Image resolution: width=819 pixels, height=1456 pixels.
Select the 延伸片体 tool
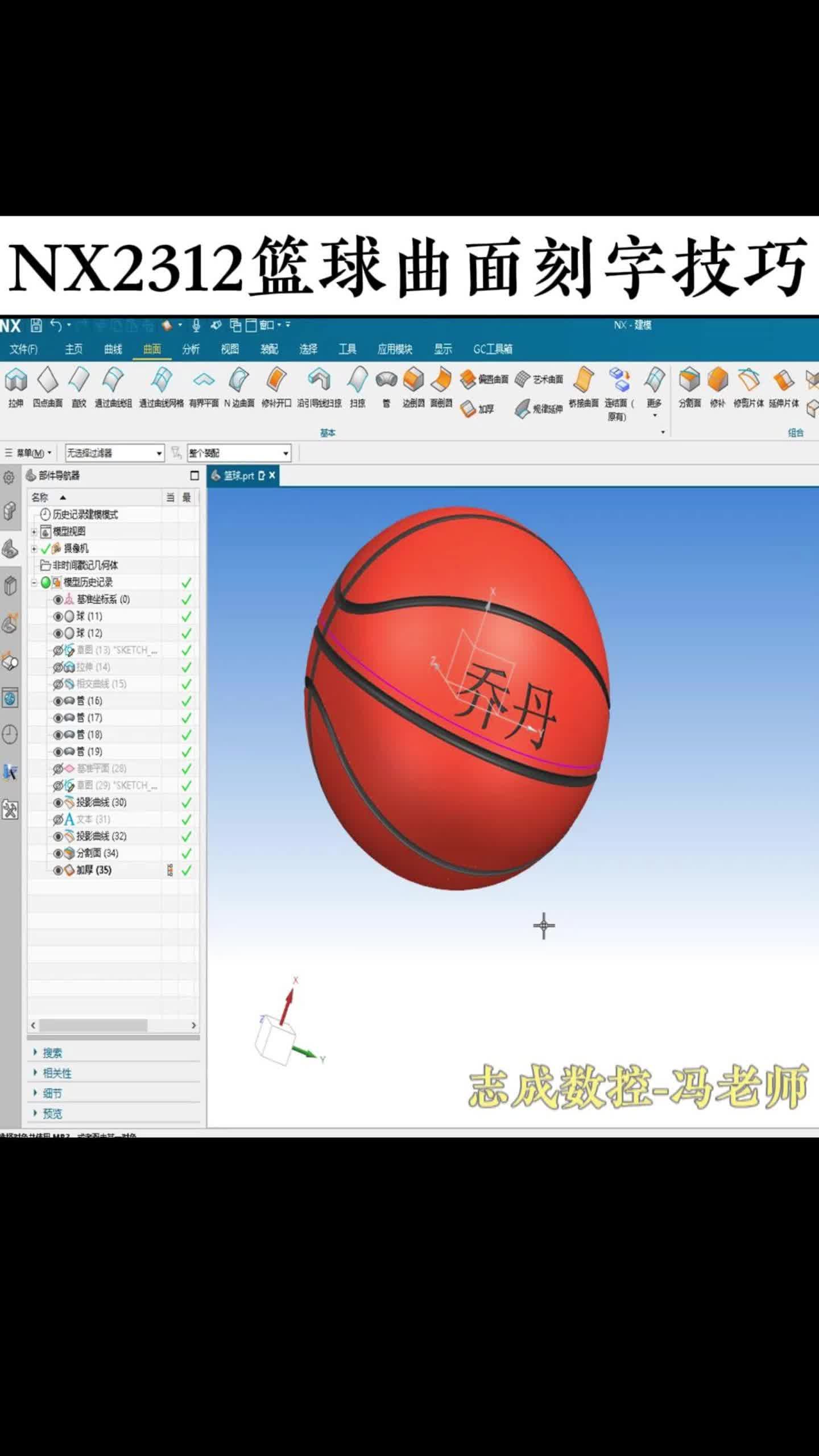[784, 387]
